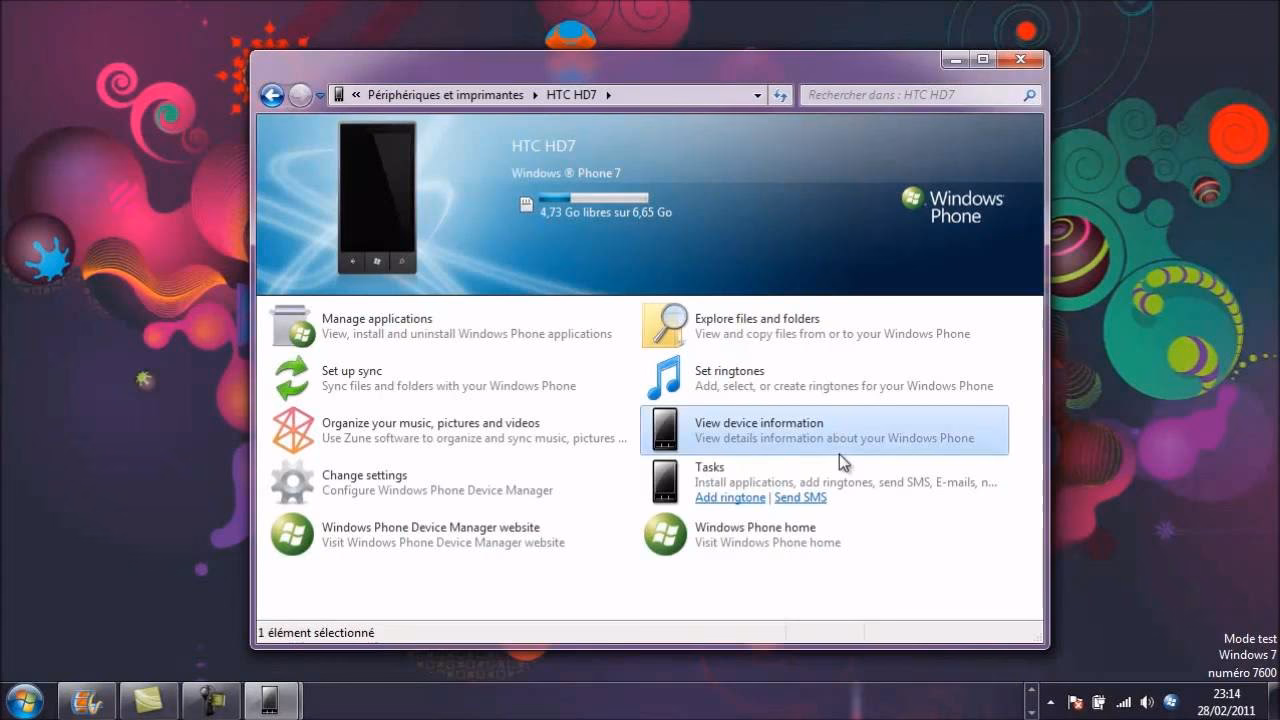Image resolution: width=1280 pixels, height=720 pixels.
Task: Click Périphériques et imprimantes breadcrumb
Action: 445,95
